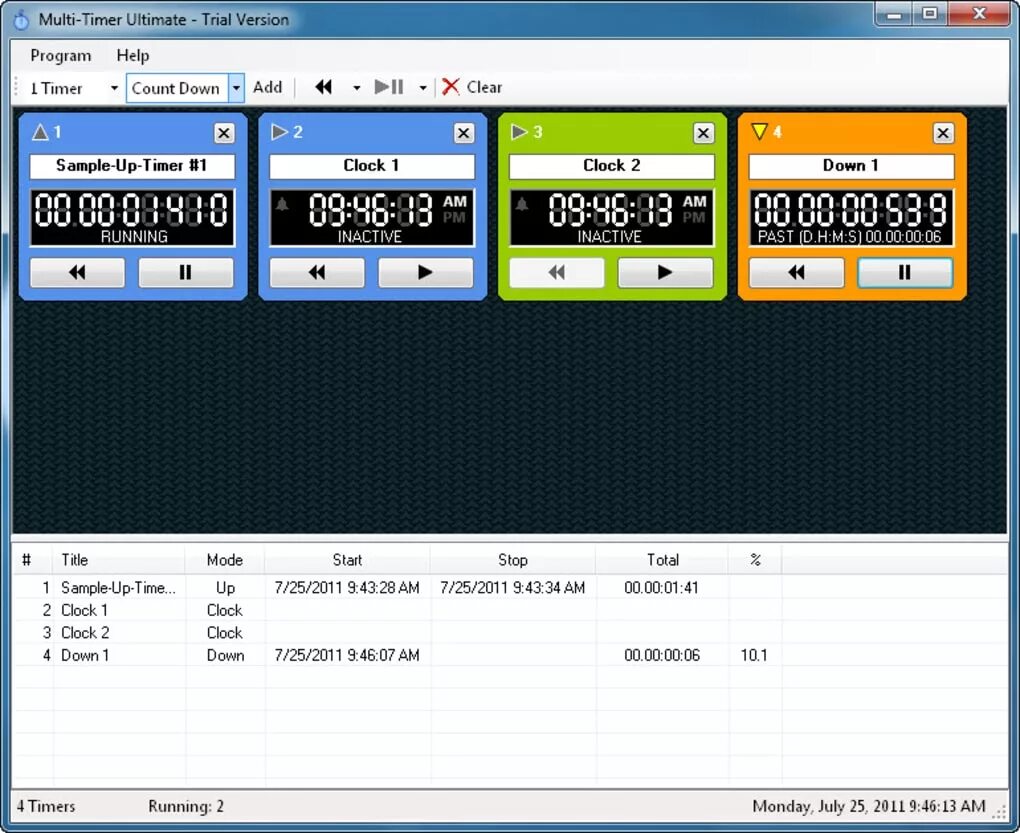
Task: Select the Clock 1 row in list
Action: (510, 611)
